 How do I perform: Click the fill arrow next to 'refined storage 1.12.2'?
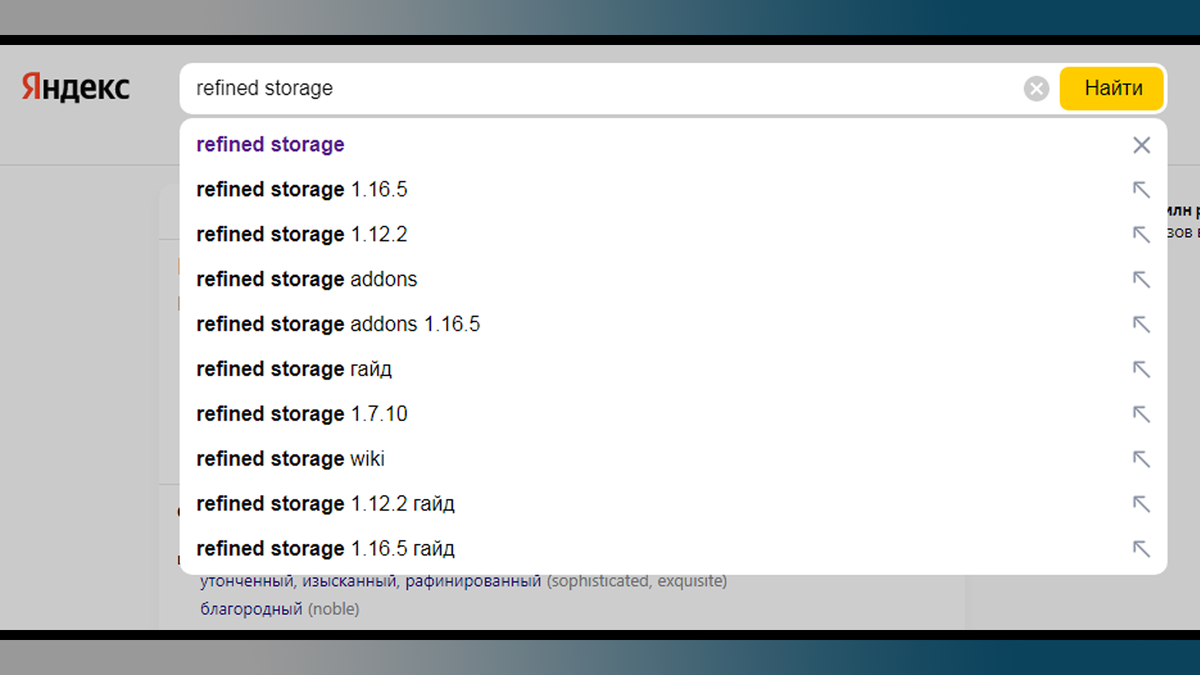[x=1141, y=235]
